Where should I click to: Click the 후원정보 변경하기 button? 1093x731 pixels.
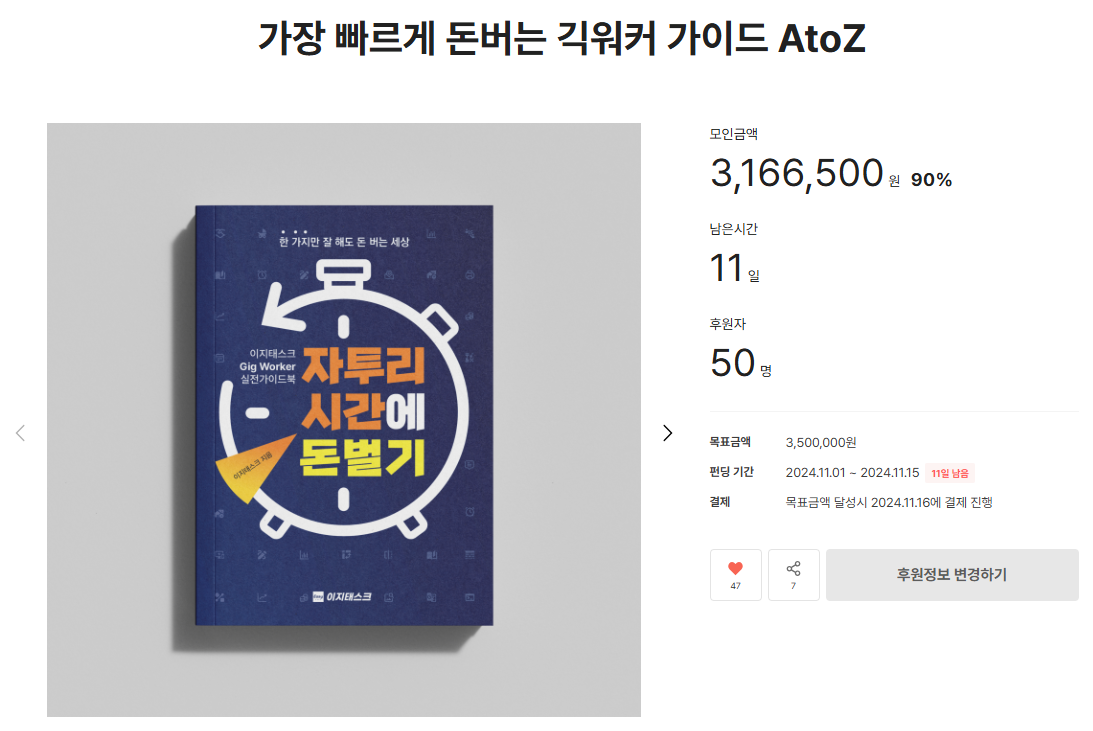click(952, 575)
